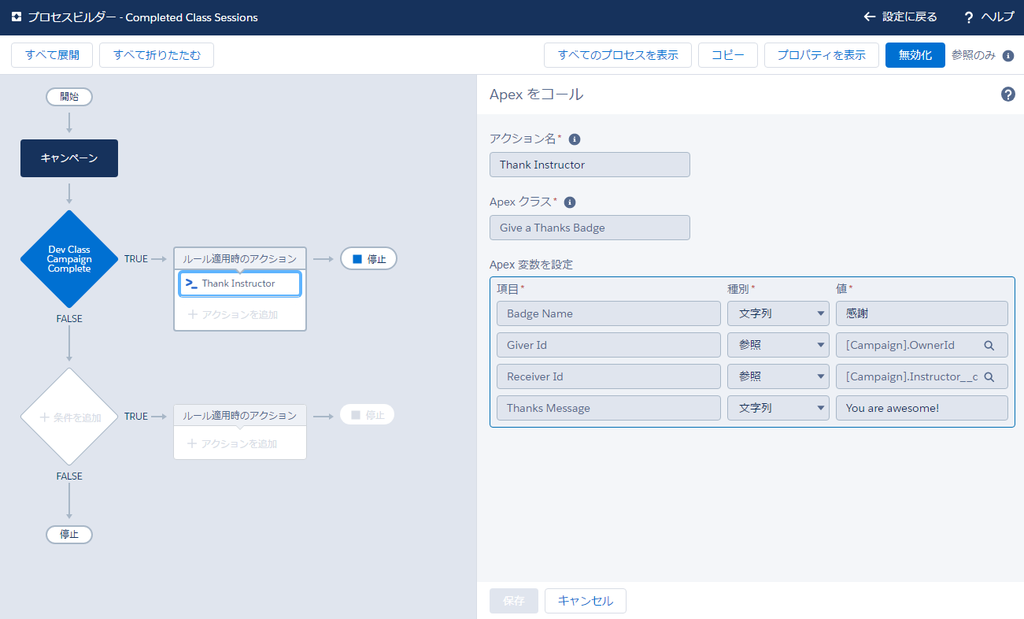This screenshot has width=1024, height=619.
Task: Click the Apex 変数を設定 label
Action: point(531,264)
